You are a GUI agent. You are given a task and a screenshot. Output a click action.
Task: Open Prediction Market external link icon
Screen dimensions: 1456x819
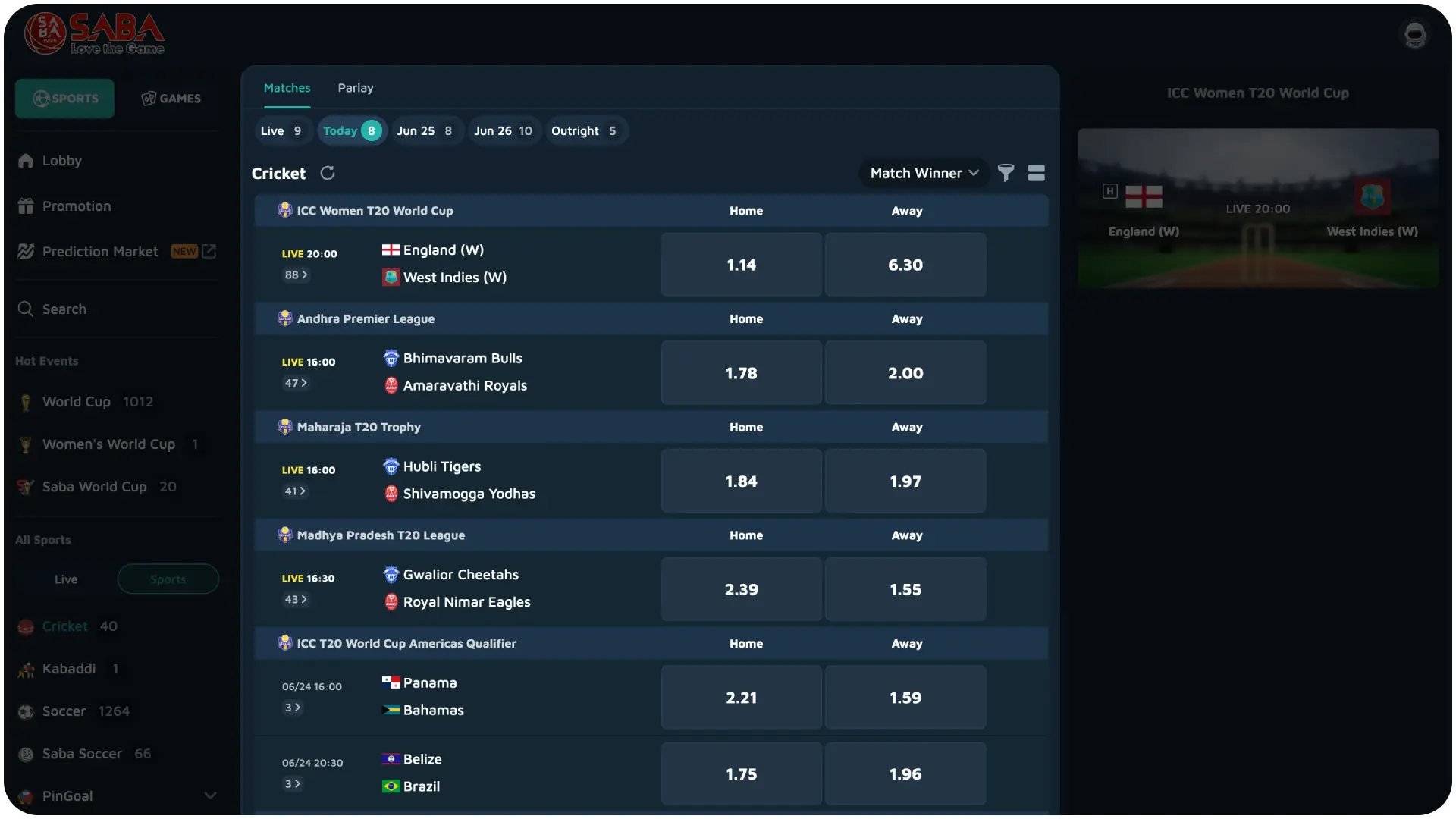pos(209,251)
